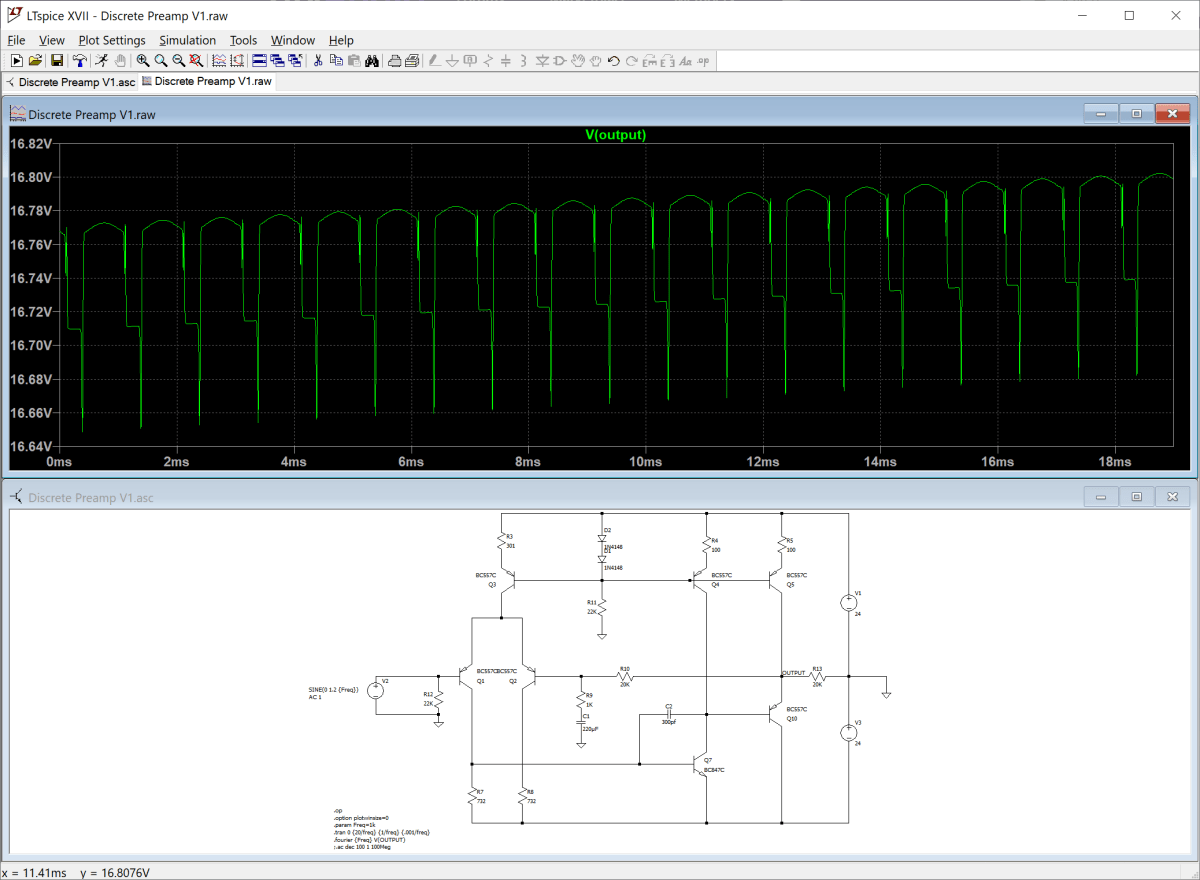Click the 10ms time axis label
This screenshot has height=880, width=1200.
(x=645, y=462)
